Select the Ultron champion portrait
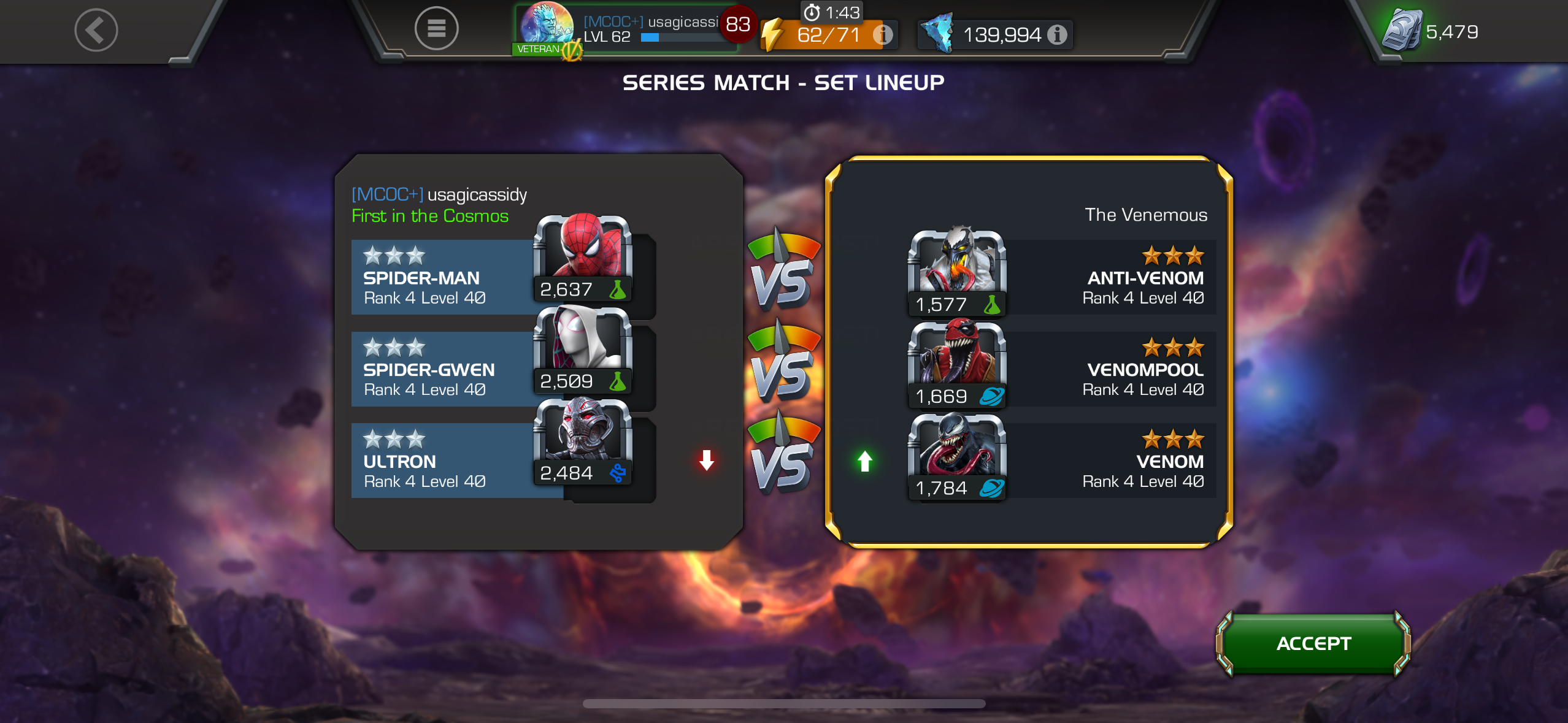Screen dimensions: 1568x723 583,442
